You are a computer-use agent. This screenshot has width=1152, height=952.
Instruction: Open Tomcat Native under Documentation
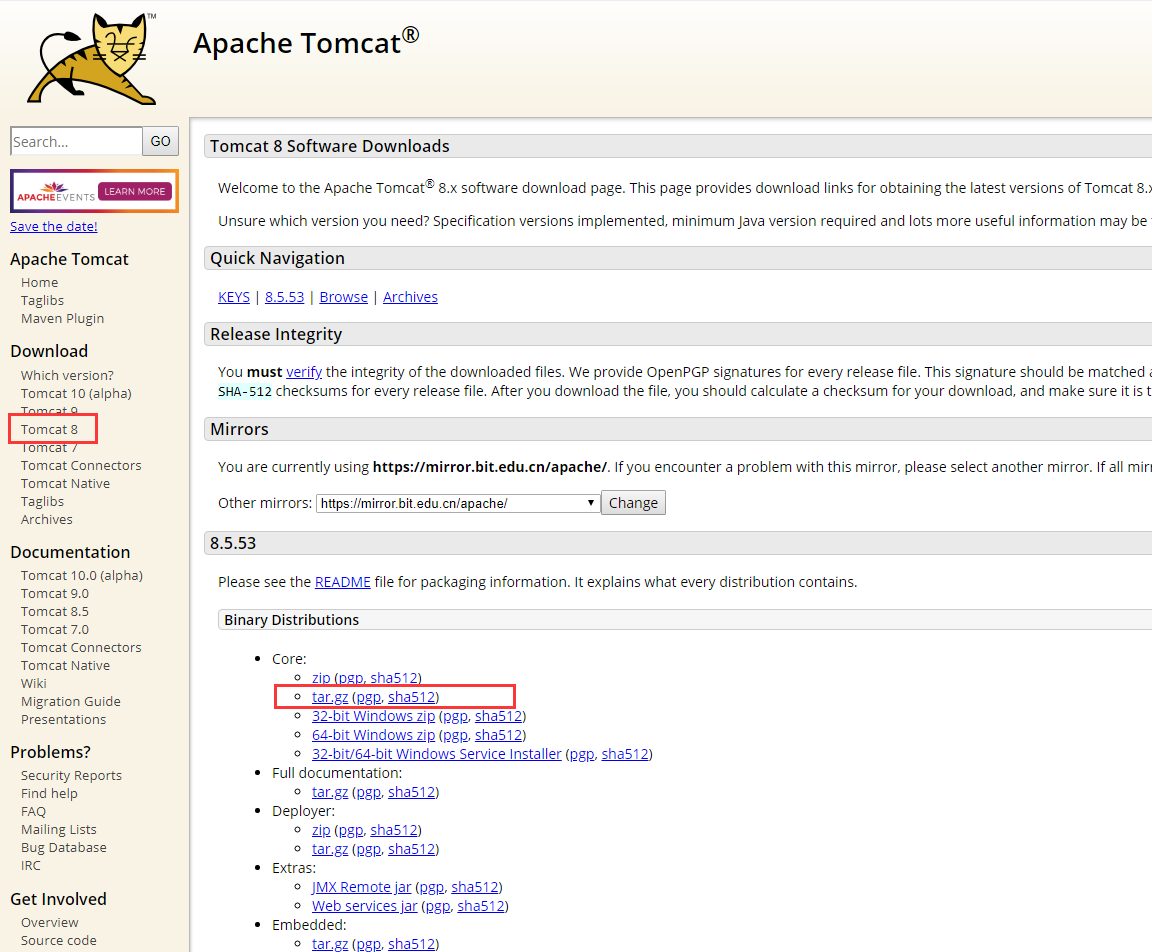point(65,665)
